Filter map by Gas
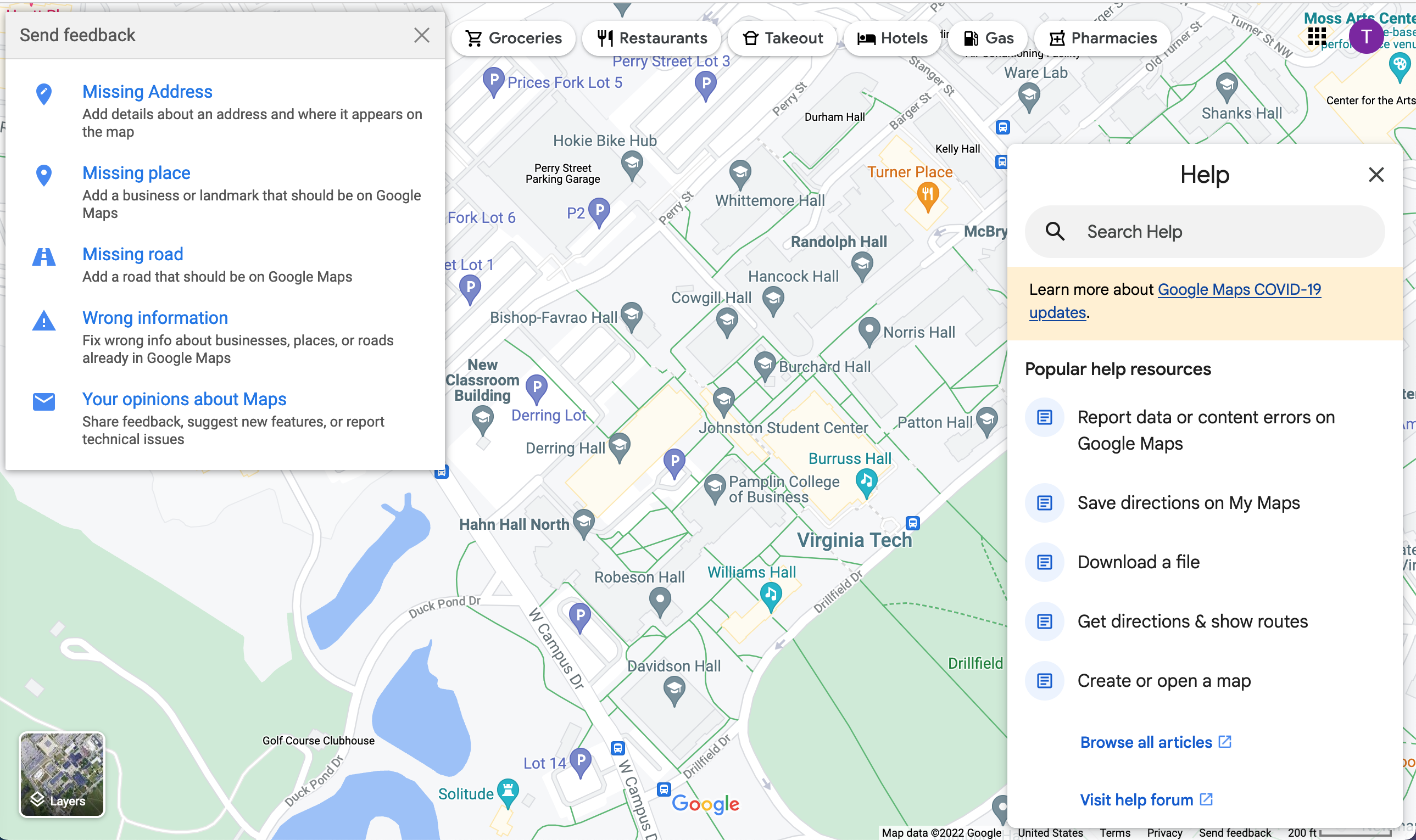 click(x=989, y=38)
